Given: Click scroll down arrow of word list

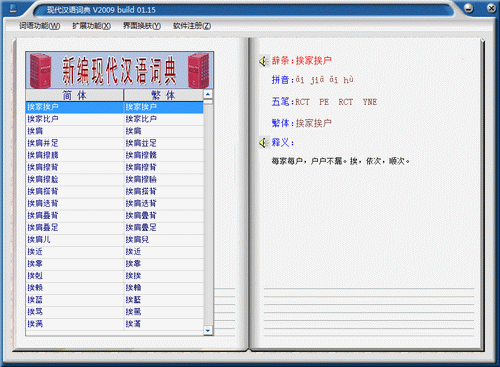Looking at the screenshot, I should coord(208,330).
